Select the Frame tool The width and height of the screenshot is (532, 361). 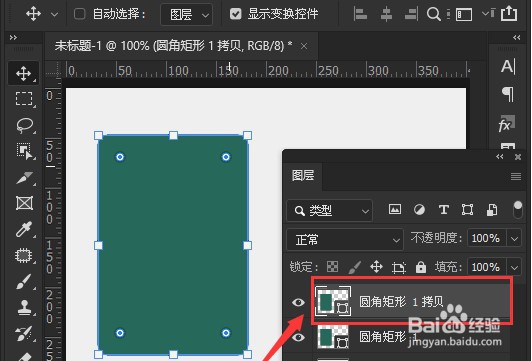click(x=24, y=203)
